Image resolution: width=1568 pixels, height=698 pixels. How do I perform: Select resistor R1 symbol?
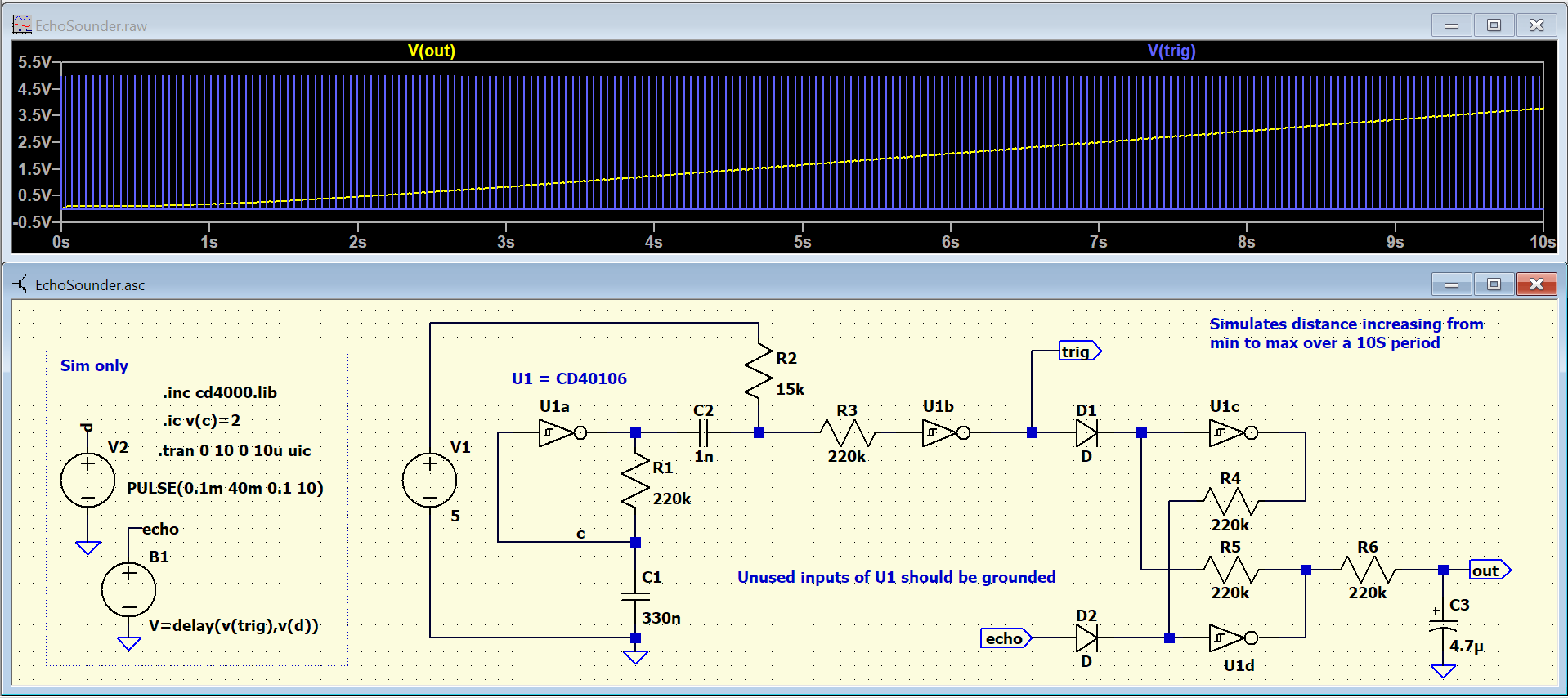635,482
